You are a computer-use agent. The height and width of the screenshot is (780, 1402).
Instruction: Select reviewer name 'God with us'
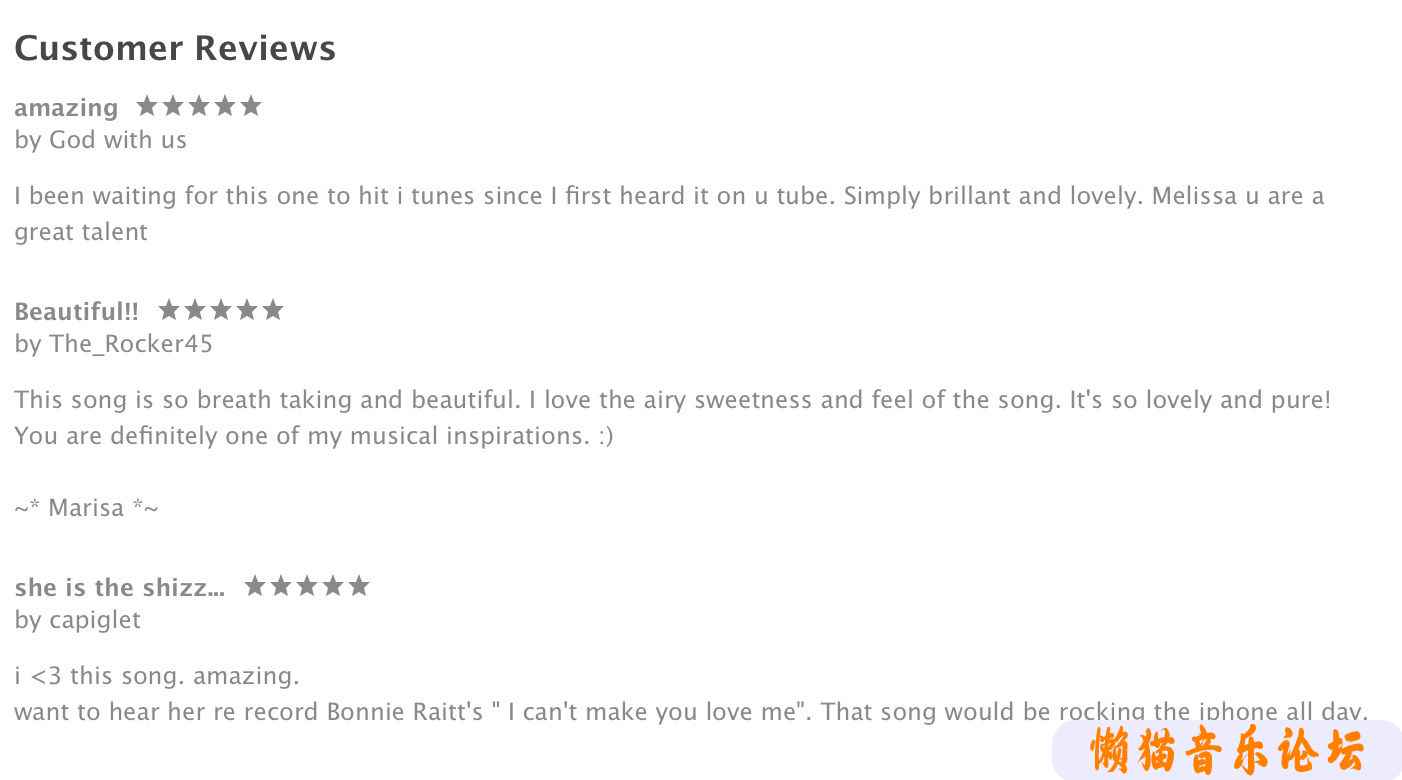click(x=118, y=140)
